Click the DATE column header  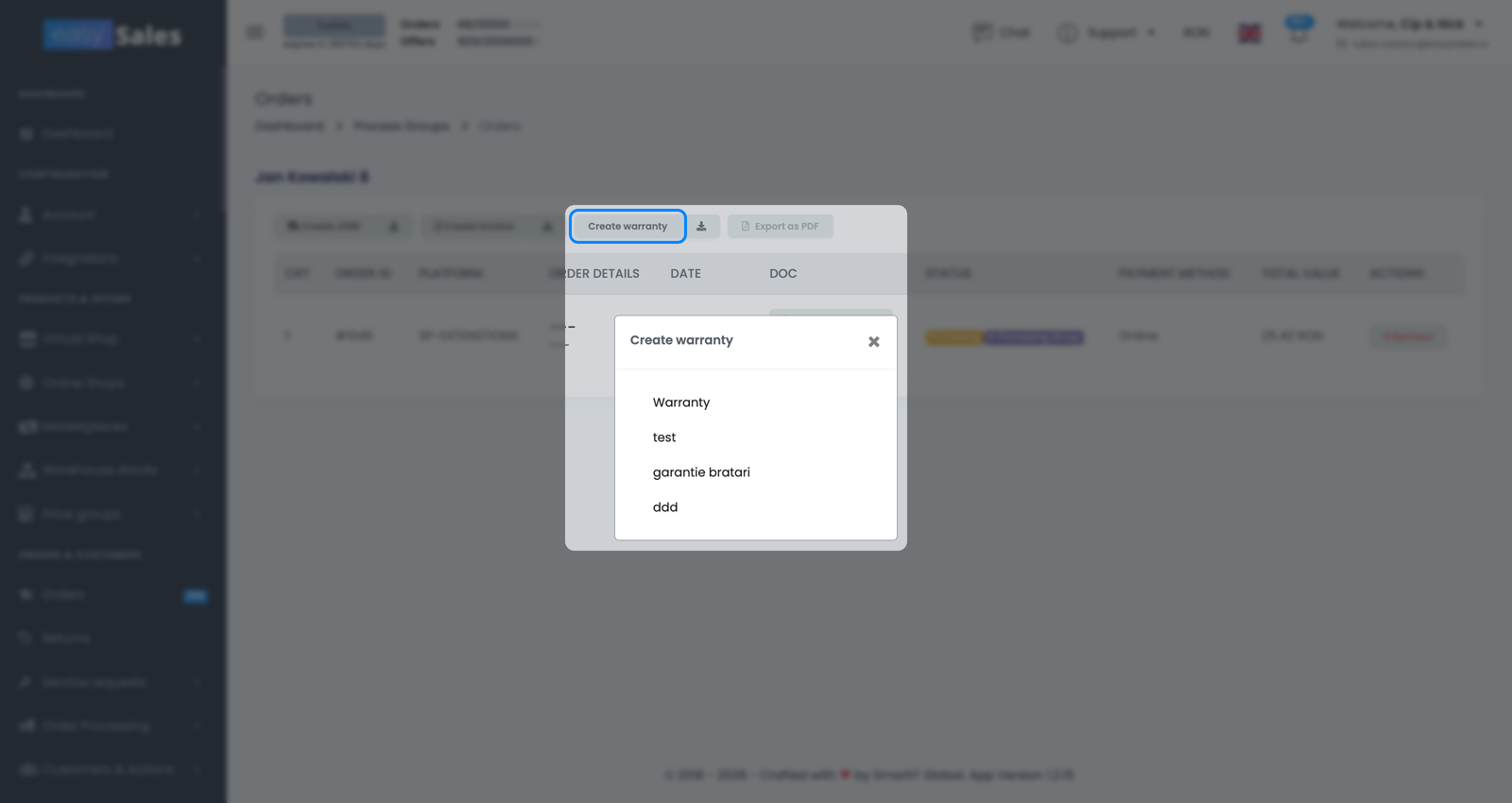(686, 274)
